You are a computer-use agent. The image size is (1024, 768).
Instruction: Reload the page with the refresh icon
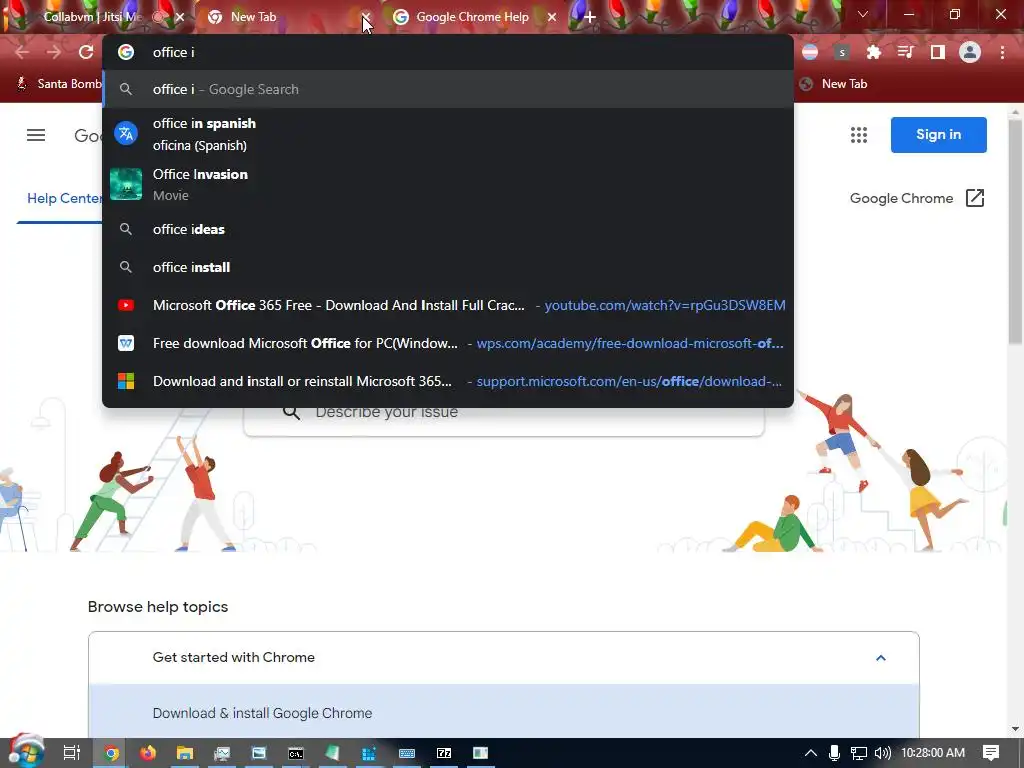86,52
